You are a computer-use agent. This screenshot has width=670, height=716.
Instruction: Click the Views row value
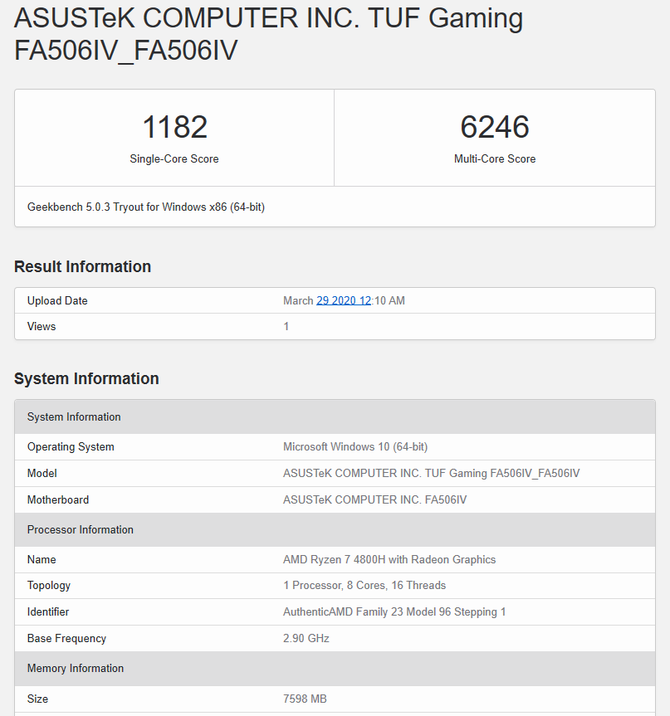click(x=286, y=327)
